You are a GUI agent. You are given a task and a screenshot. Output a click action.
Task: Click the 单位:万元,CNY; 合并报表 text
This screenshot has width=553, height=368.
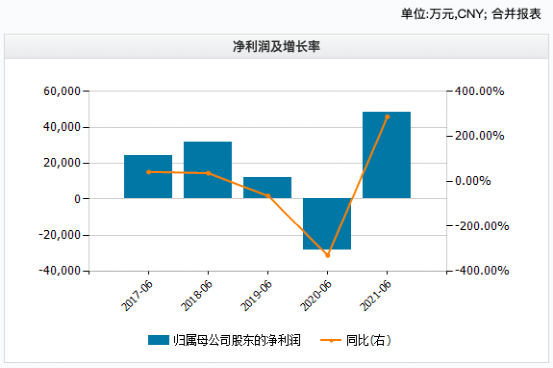(471, 14)
